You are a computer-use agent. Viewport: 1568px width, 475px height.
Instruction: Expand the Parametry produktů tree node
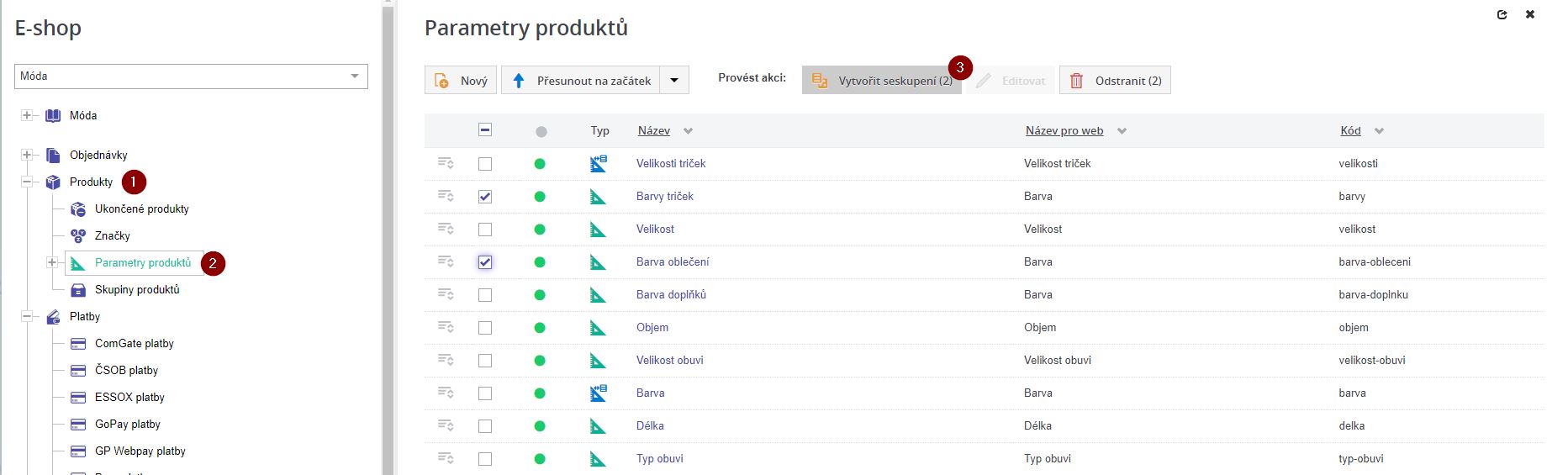(52, 263)
